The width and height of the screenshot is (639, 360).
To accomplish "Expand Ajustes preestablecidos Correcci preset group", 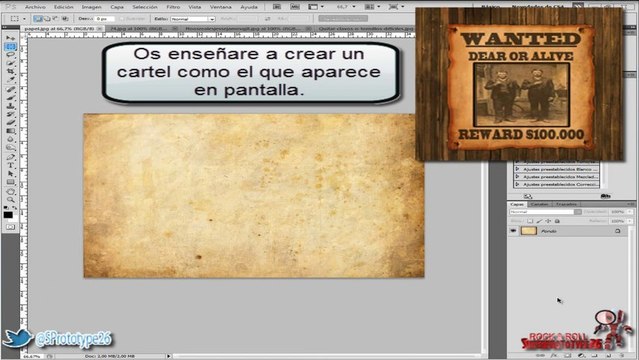I will pos(517,184).
